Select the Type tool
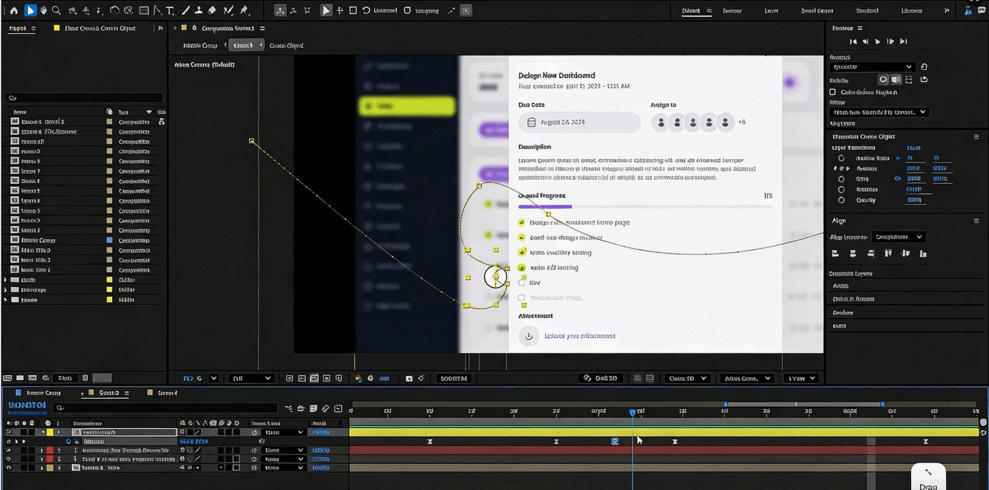Screen dimensions: 989x490 coord(170,11)
